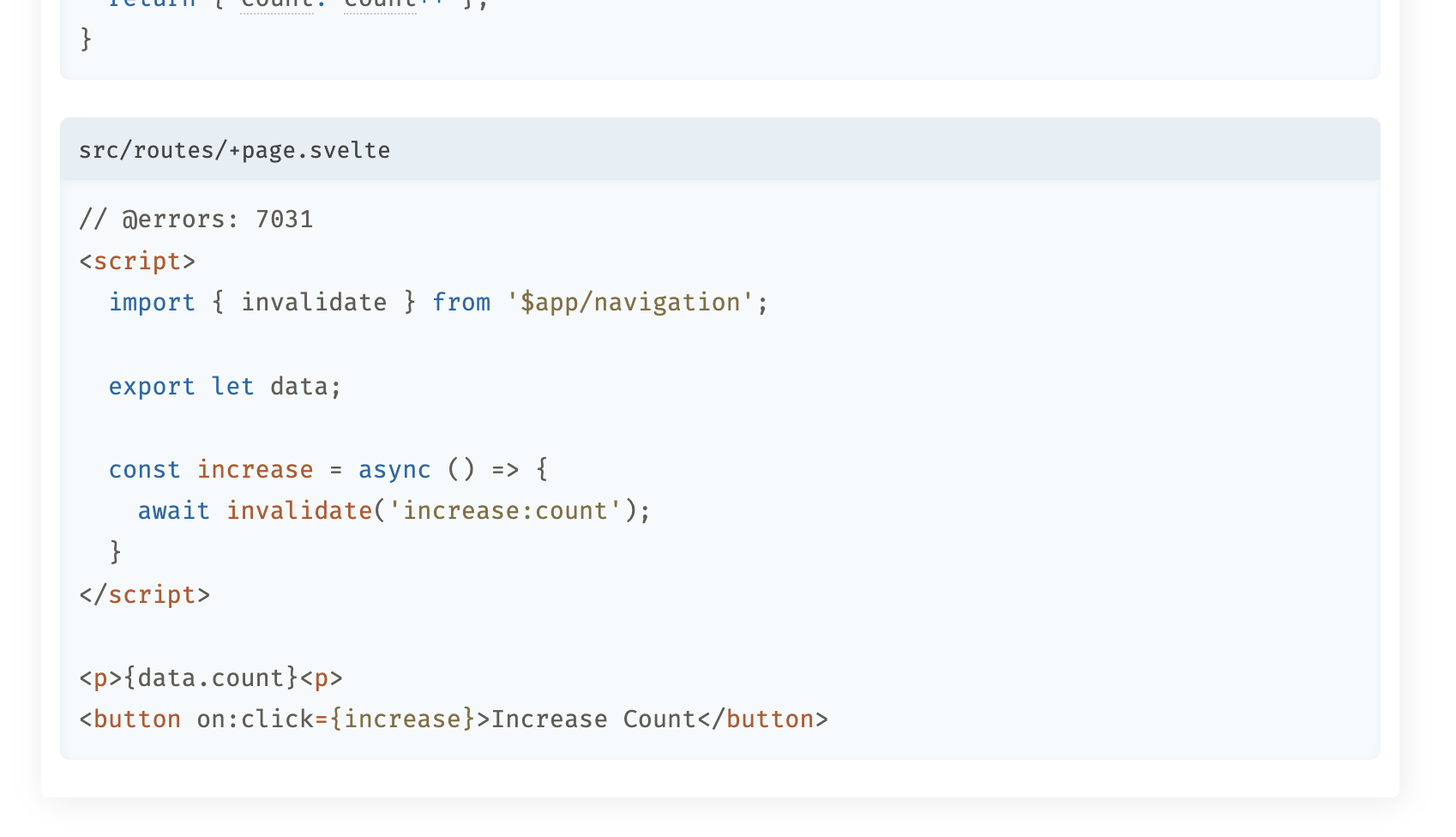Click the 'const' keyword

pyautogui.click(x=145, y=470)
